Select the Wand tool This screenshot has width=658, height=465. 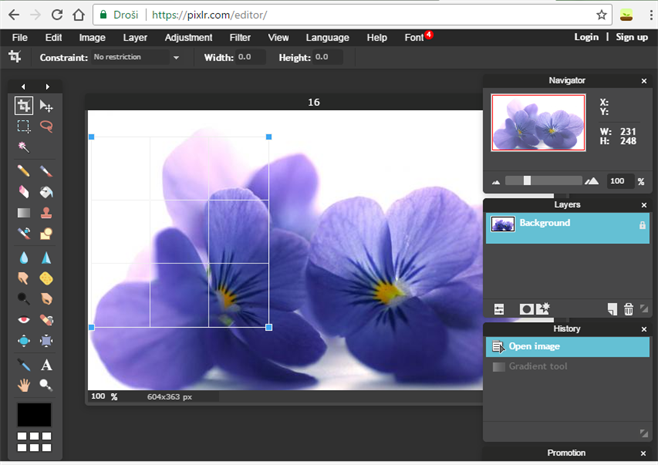pyautogui.click(x=24, y=147)
